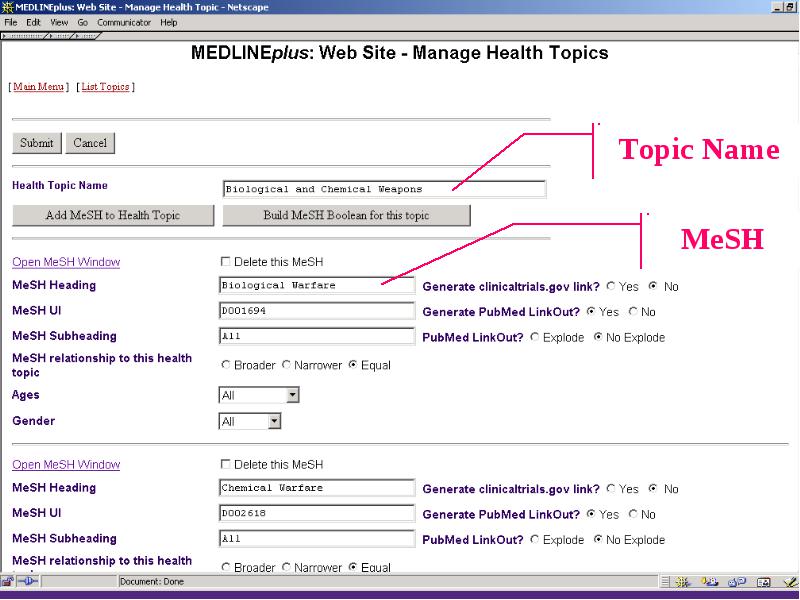Select Narrower relationship for Chemical Warfare
The height and width of the screenshot is (600, 800).
click(x=286, y=567)
